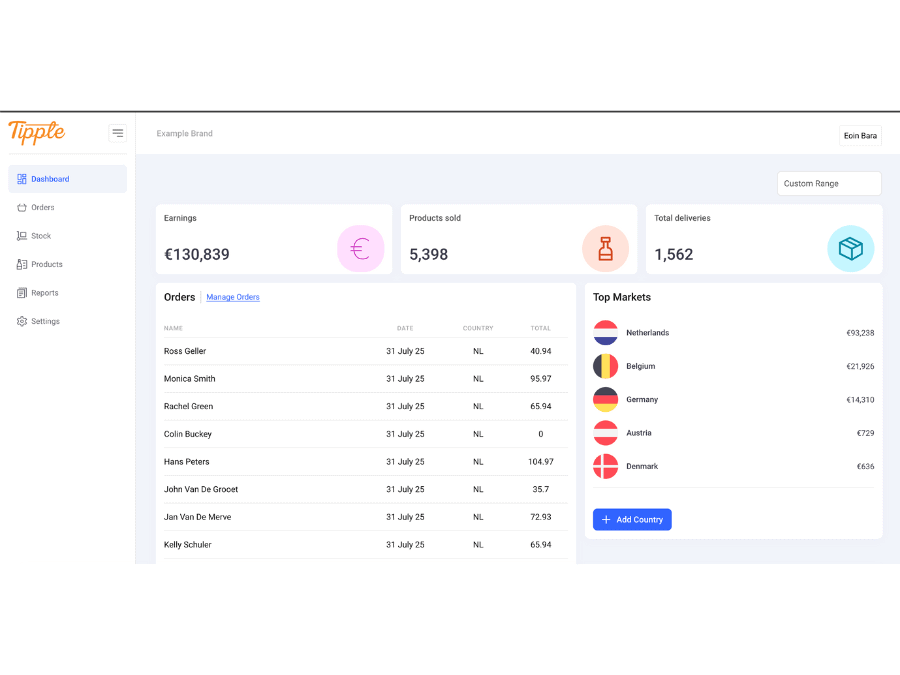The image size is (900, 675).
Task: Click the 40.94 order total
Action: coord(541,351)
